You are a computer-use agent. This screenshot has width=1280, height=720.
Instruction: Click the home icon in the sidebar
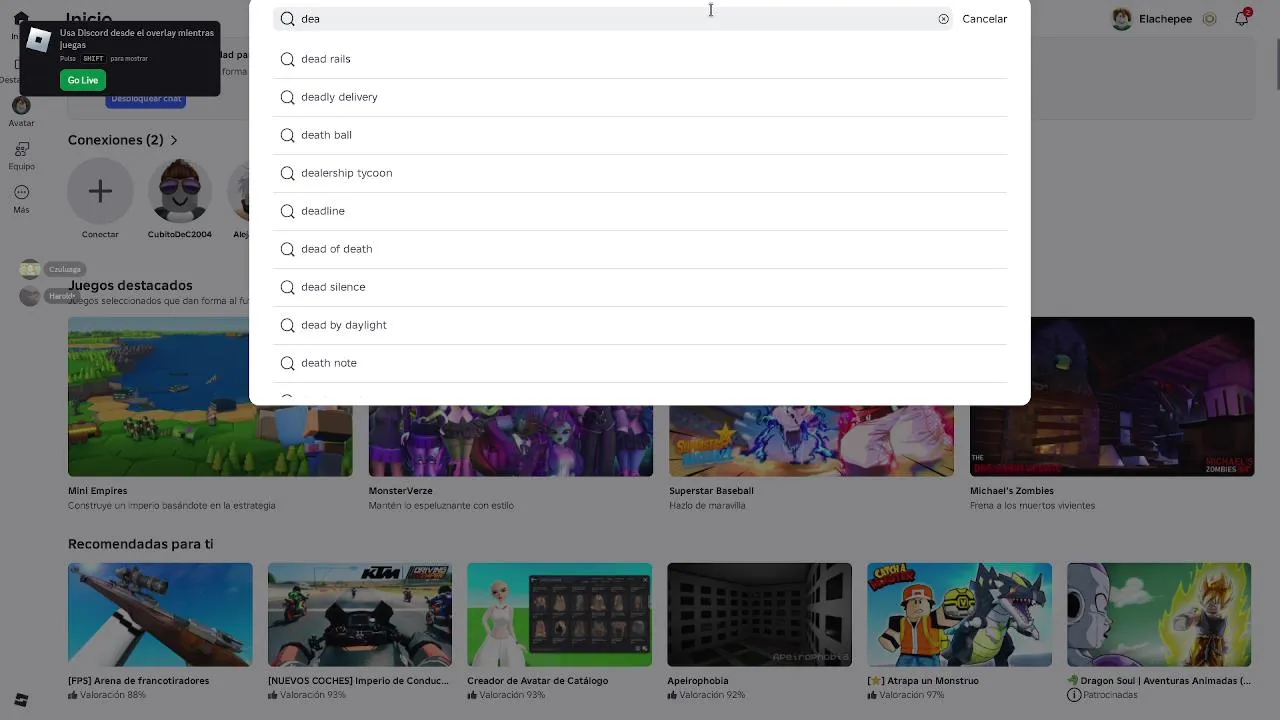coord(21,18)
